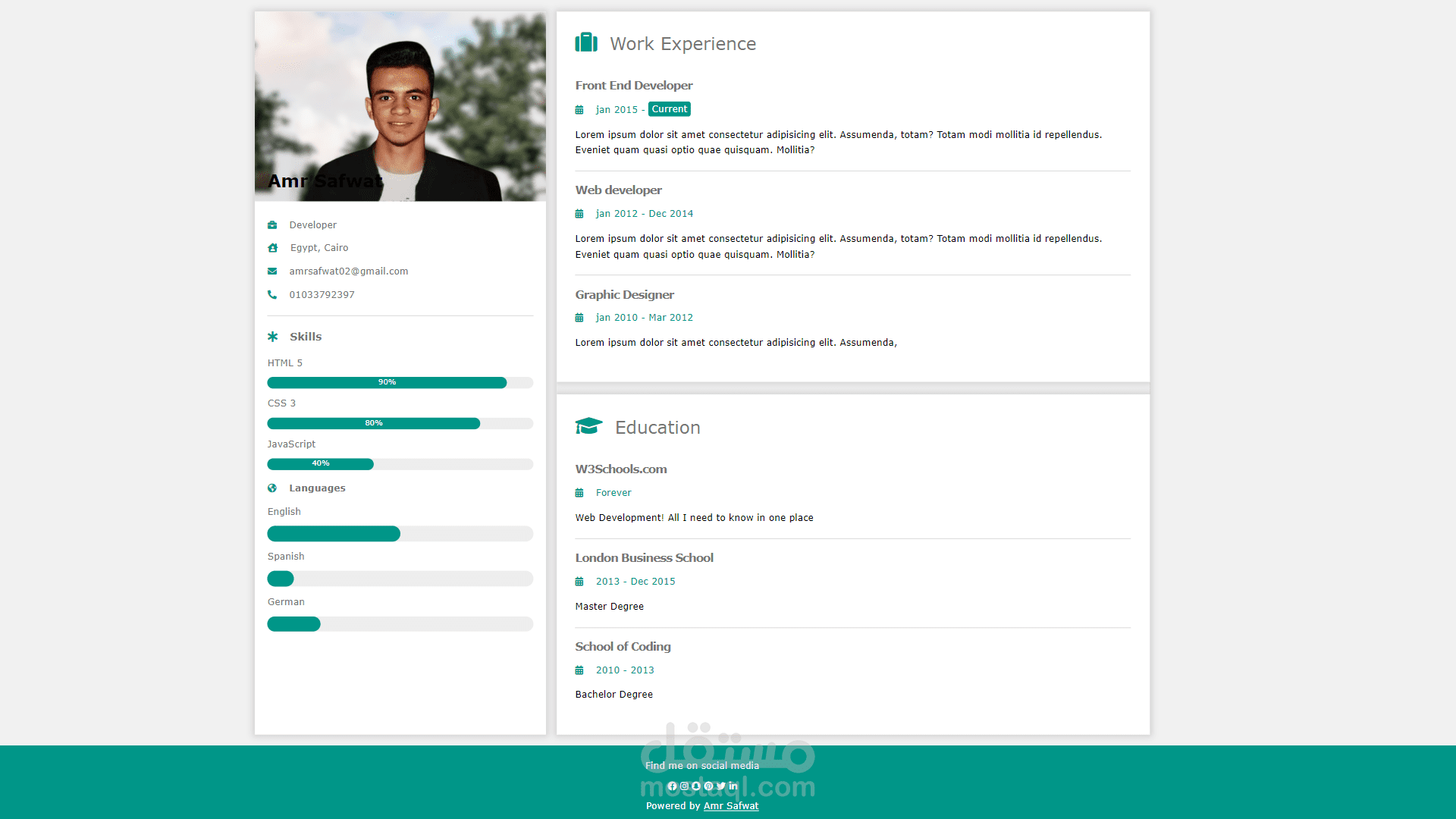Click the briefcase icon beside Work Experience
The height and width of the screenshot is (819, 1456).
[x=586, y=42]
